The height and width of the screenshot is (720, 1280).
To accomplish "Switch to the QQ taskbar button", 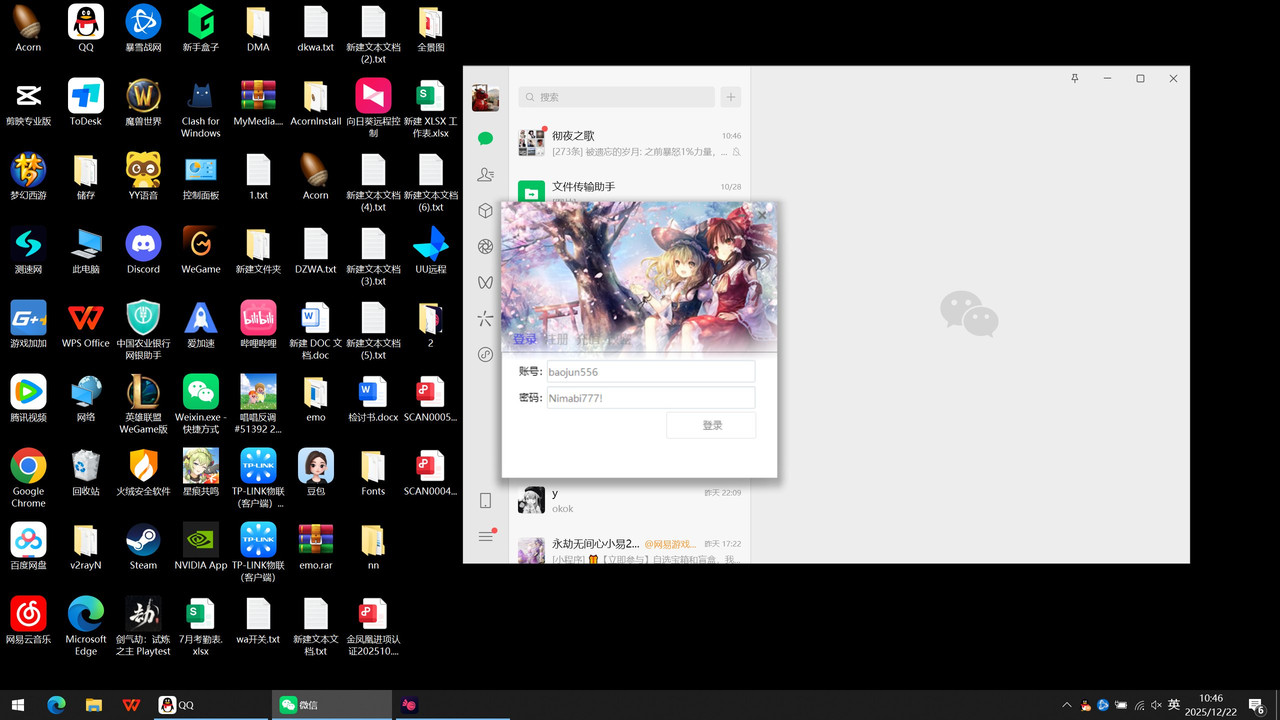I will (x=210, y=705).
